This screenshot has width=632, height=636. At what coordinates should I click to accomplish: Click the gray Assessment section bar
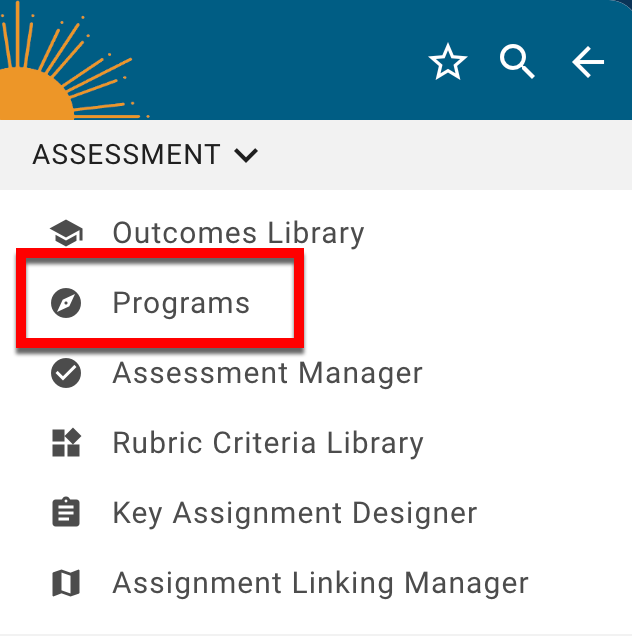[450, 155]
